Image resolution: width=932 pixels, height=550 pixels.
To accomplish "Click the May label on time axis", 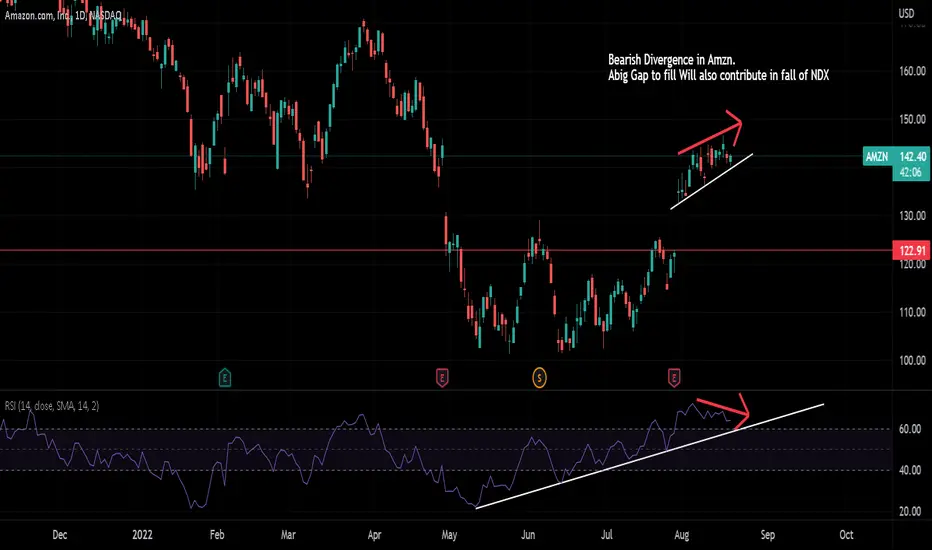I will click(449, 535).
